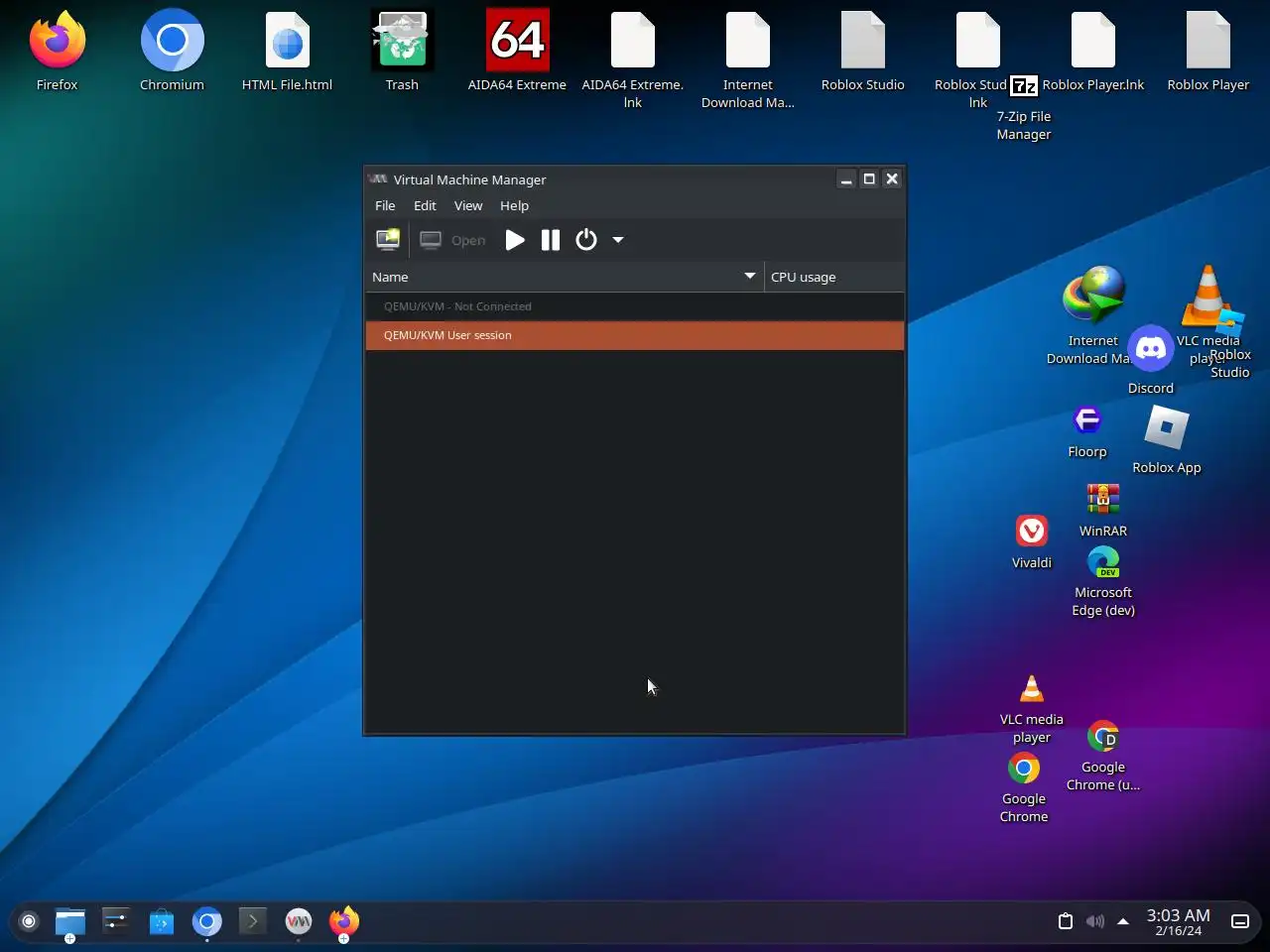Screen dimensions: 1270x952
Task: Select the Roblox Player.lnk desktop file
Action: [x=1093, y=41]
